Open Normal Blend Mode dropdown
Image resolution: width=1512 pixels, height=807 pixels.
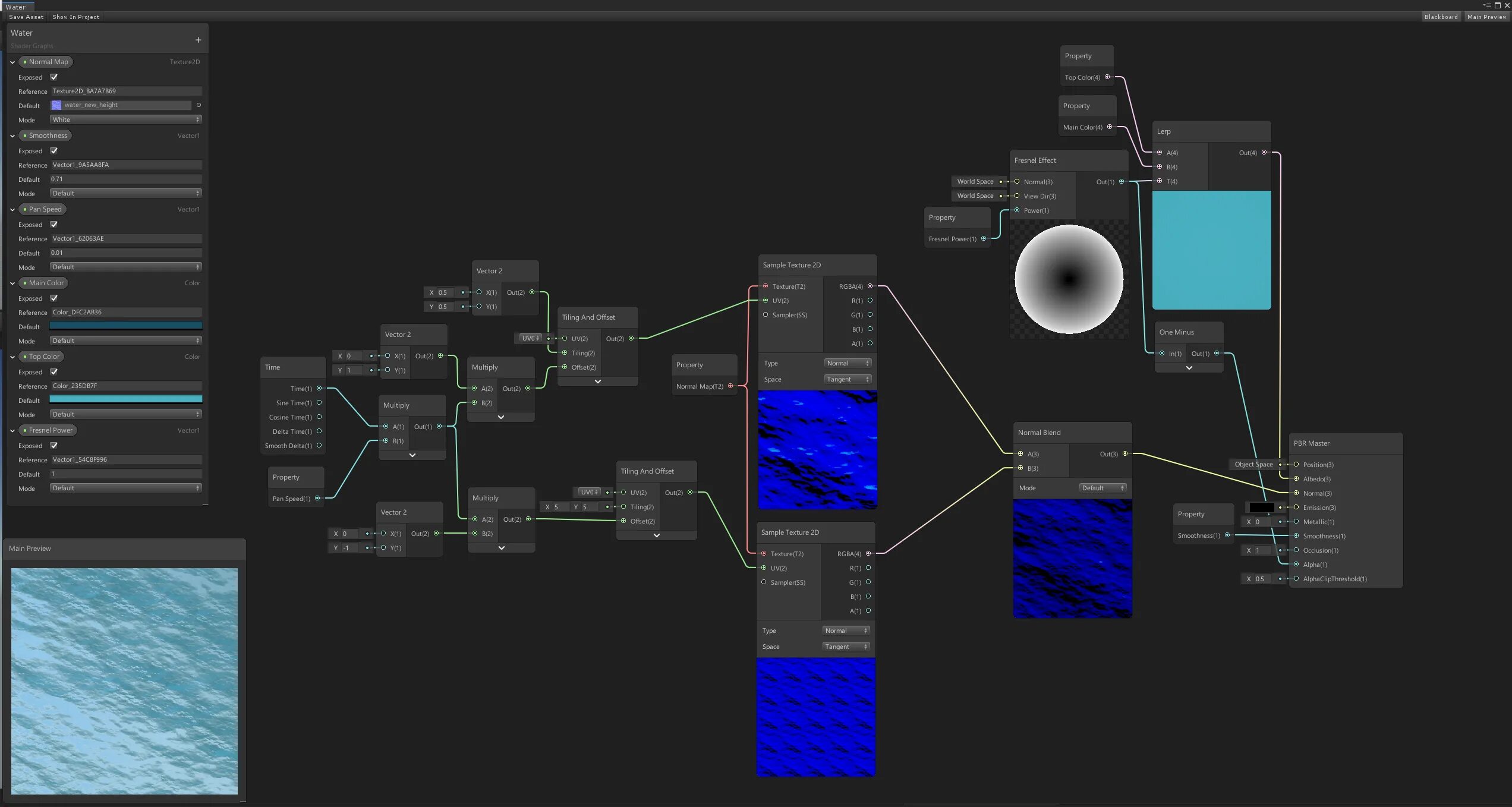(1102, 488)
